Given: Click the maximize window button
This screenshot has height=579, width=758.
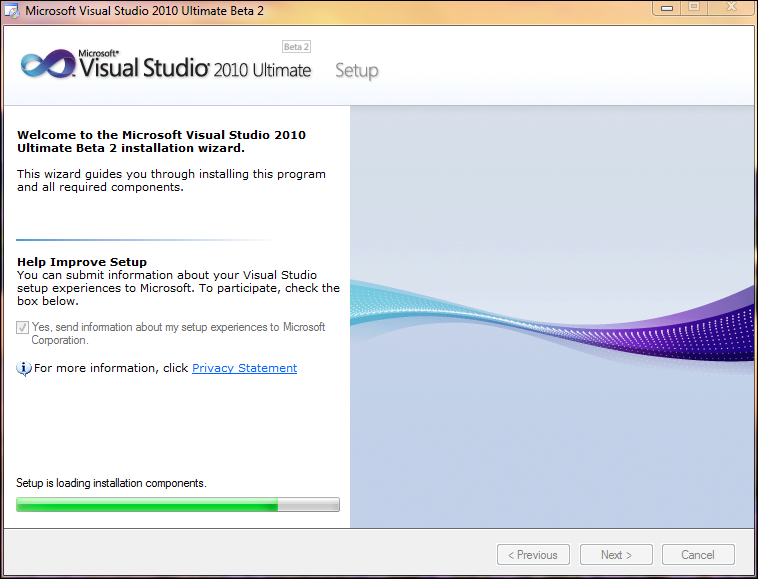Looking at the screenshot, I should (694, 7).
